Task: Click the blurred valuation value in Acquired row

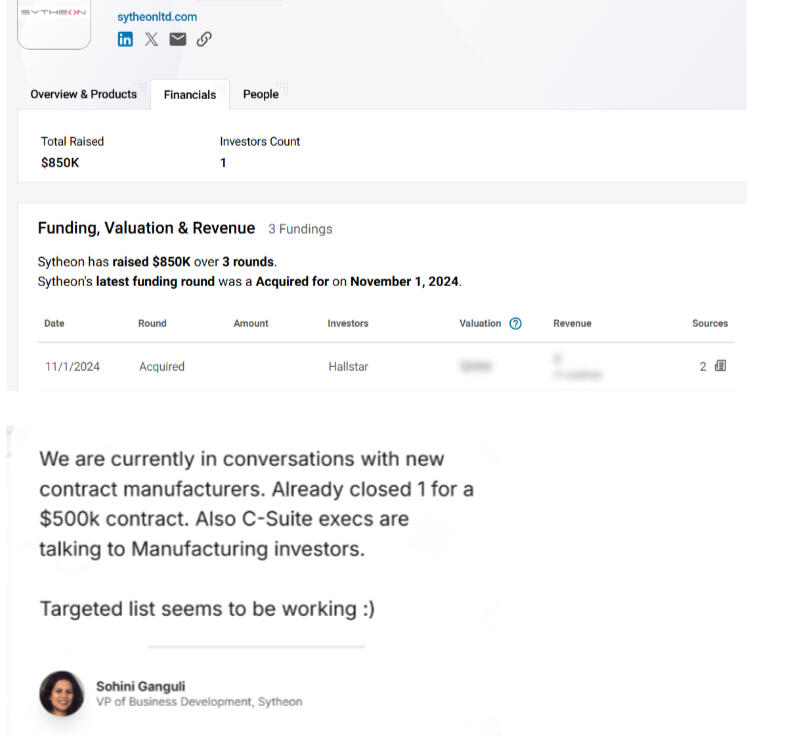Action: pos(475,367)
